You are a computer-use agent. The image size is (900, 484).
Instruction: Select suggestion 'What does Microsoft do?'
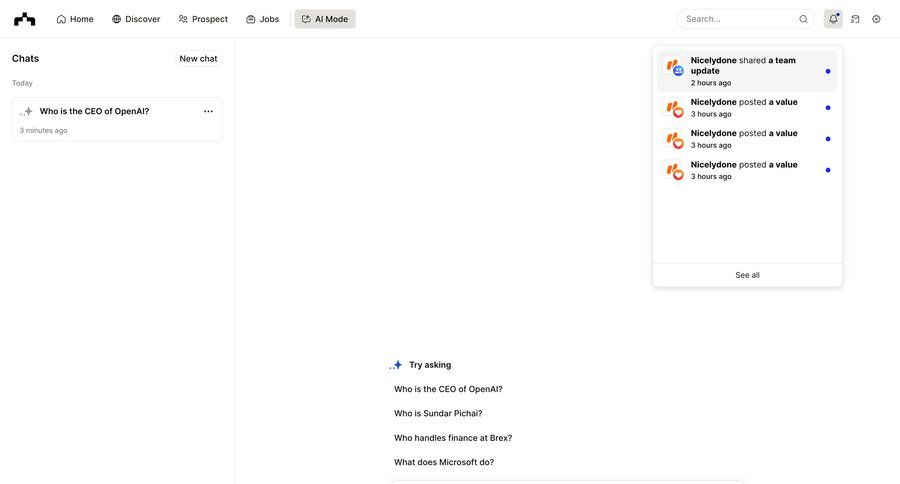[x=444, y=462]
